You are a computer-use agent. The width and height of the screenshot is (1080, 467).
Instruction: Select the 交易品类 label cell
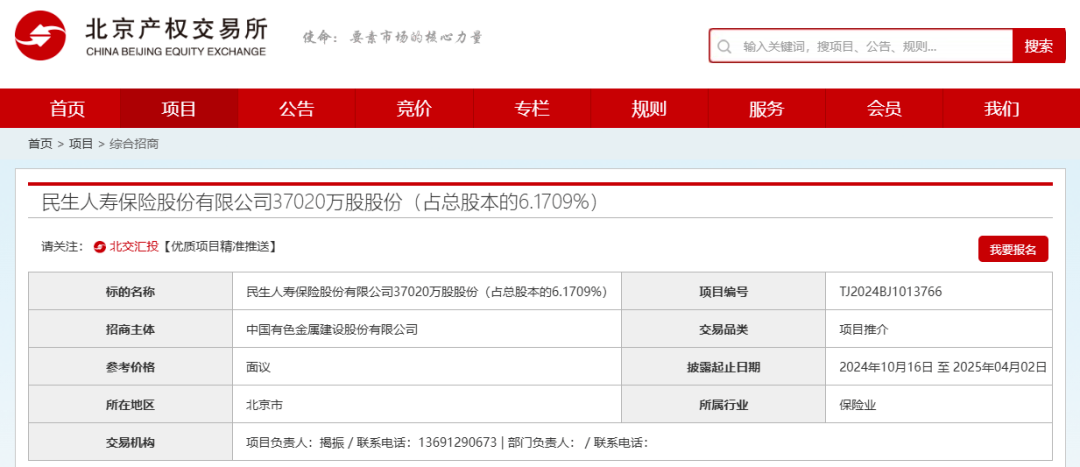pos(723,329)
